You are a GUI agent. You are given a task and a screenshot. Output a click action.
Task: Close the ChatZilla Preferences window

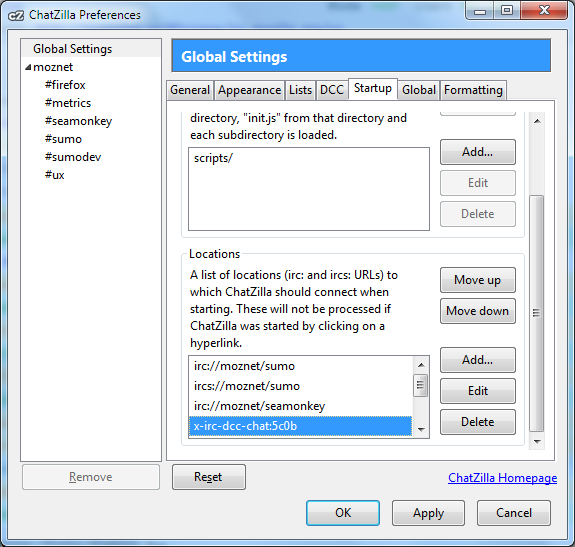(544, 10)
